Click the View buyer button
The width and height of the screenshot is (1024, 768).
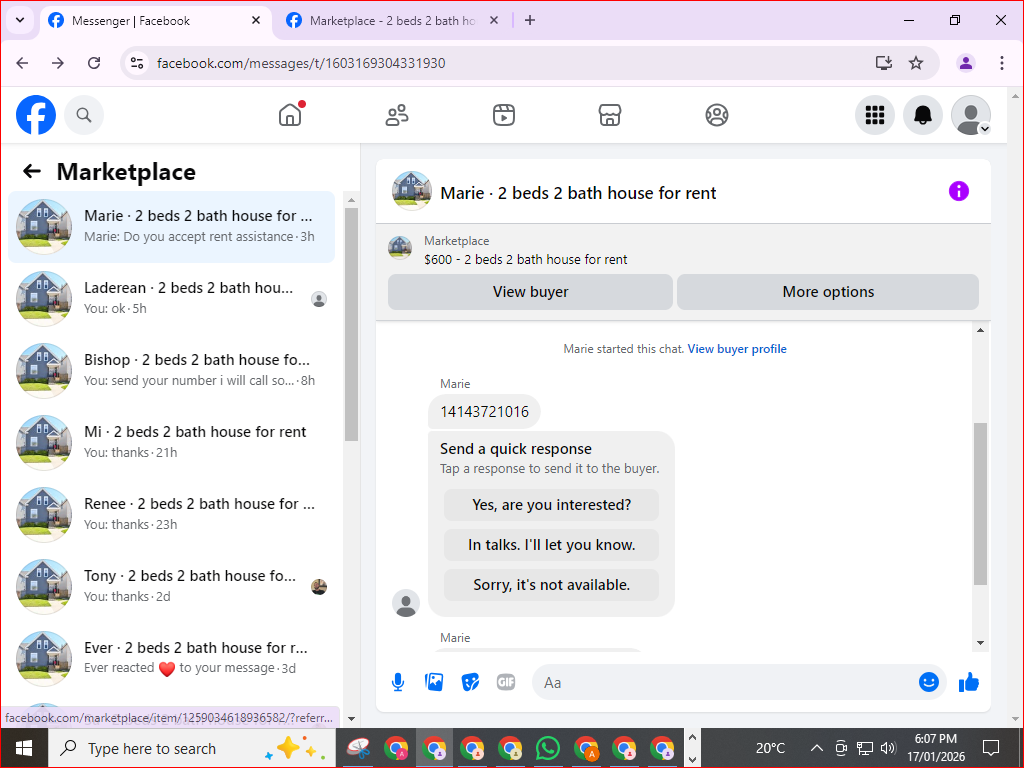[x=530, y=292]
